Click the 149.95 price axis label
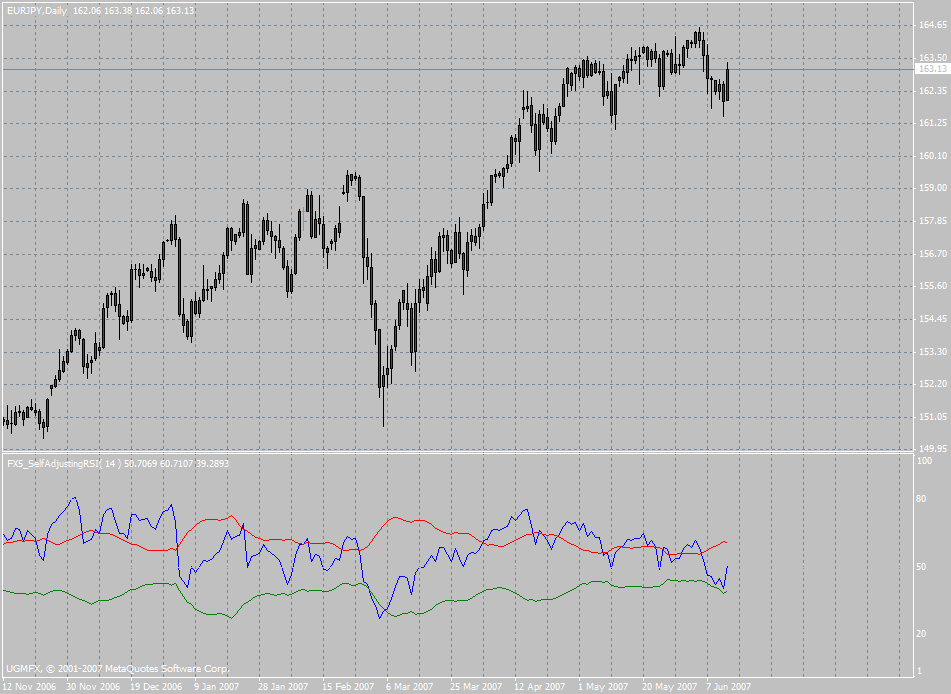Screen dimensions: 951x694 click(931, 449)
